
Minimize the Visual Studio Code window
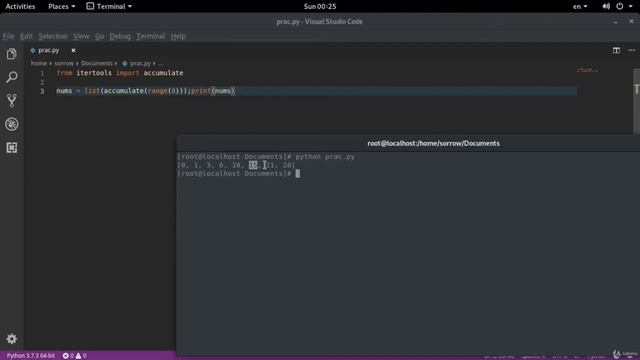pyautogui.click(x=616, y=22)
